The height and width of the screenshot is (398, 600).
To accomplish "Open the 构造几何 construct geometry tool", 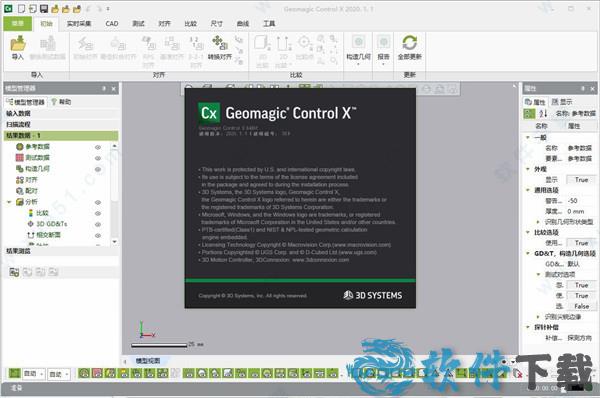I will coord(358,49).
